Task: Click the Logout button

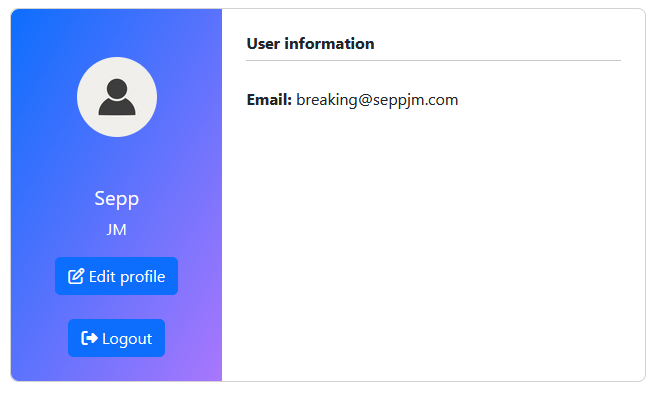Action: tap(117, 338)
